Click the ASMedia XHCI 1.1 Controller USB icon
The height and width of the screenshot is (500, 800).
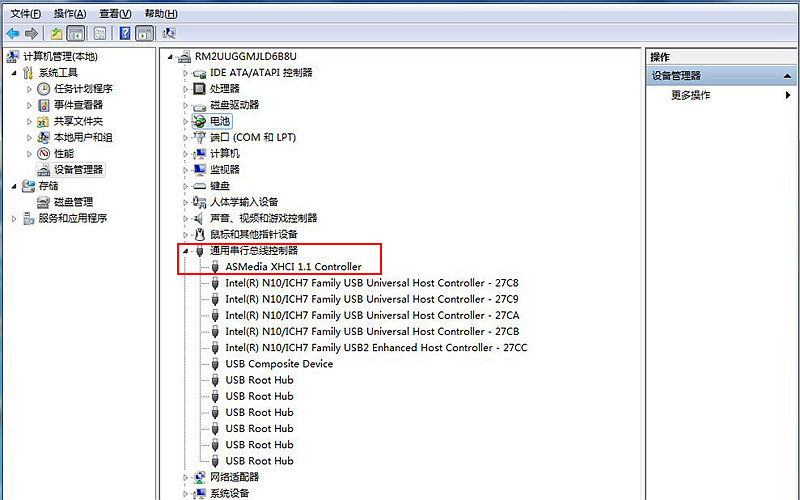[215, 267]
